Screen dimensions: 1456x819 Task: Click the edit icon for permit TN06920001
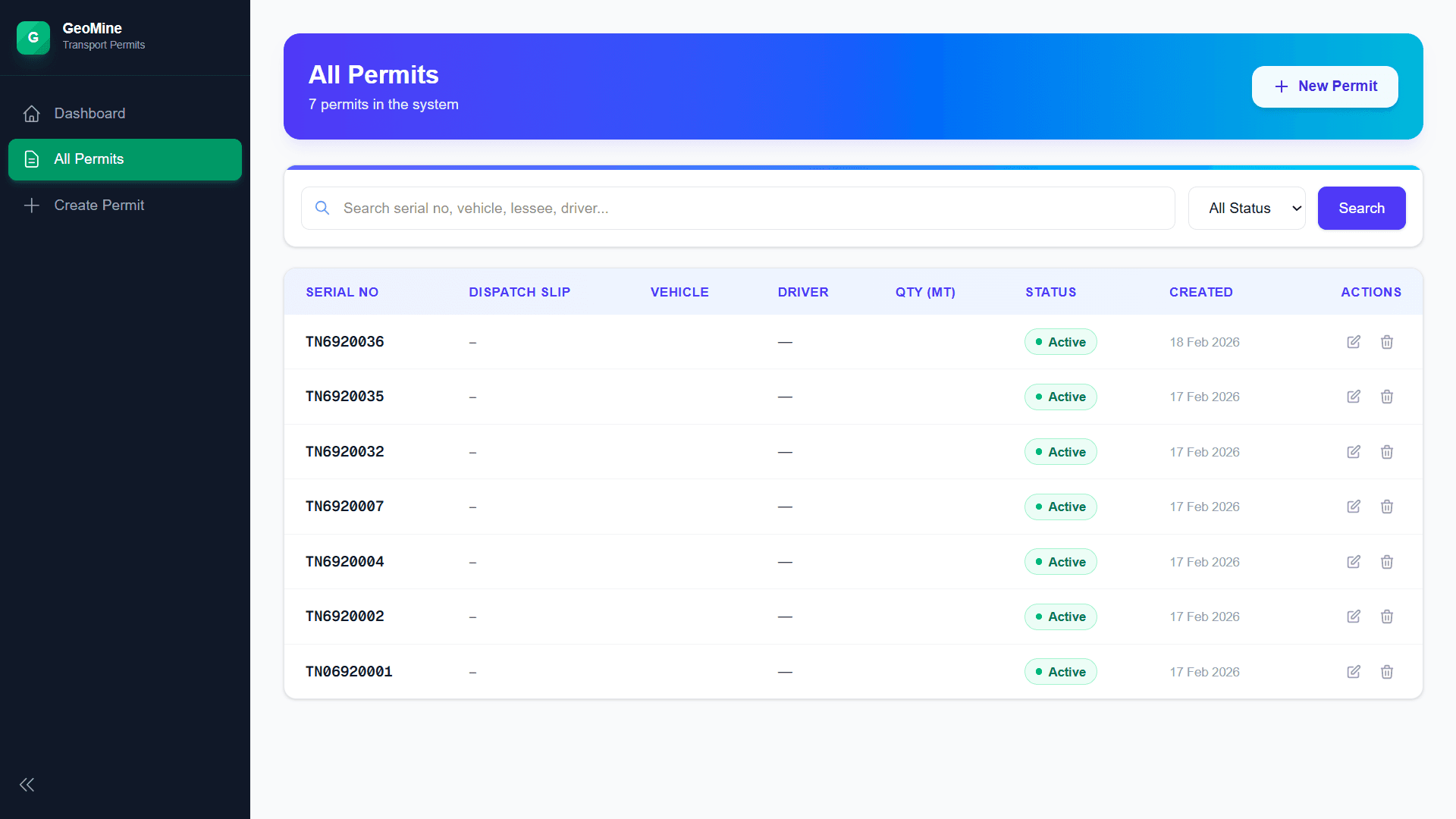pos(1354,672)
